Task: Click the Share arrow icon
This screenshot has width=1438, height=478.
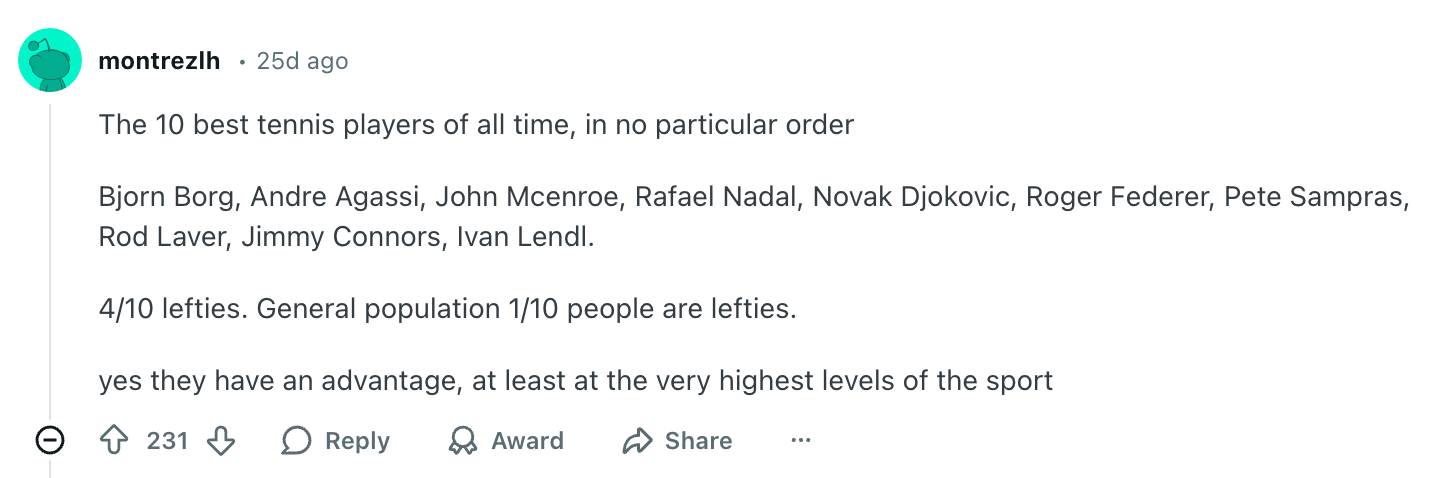Action: (636, 441)
